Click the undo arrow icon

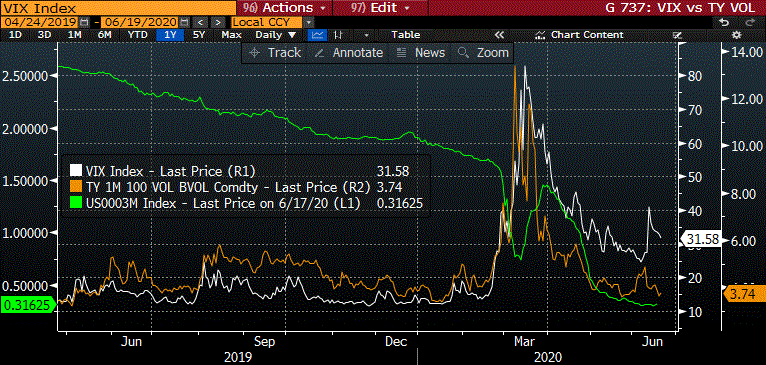724,22
